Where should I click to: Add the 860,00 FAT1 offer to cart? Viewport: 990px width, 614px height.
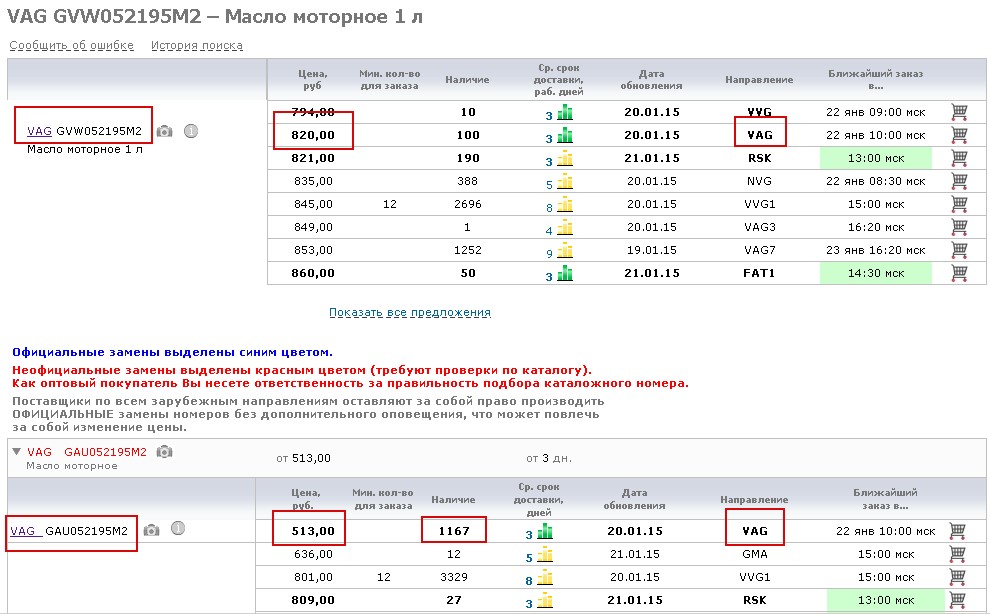pos(959,273)
